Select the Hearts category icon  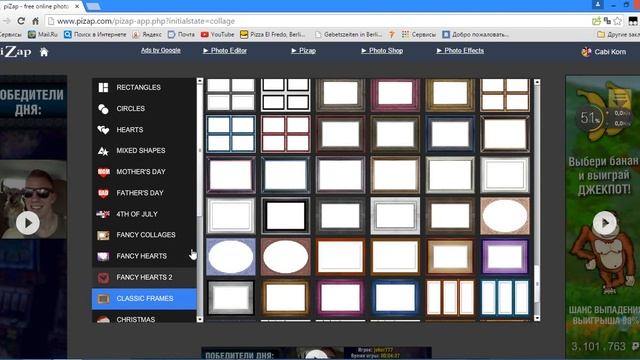tap(103, 130)
